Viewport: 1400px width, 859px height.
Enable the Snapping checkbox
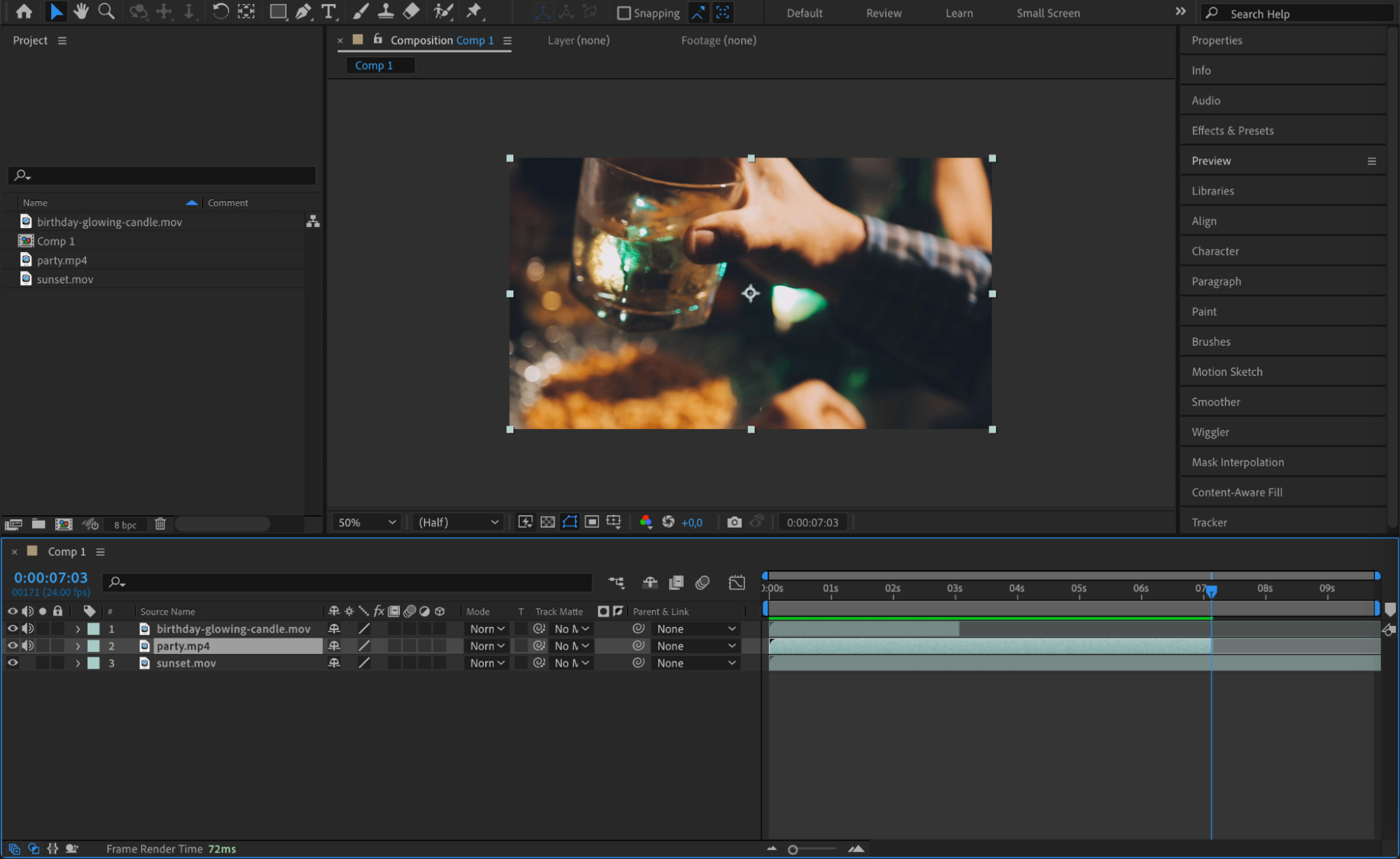pyautogui.click(x=623, y=13)
